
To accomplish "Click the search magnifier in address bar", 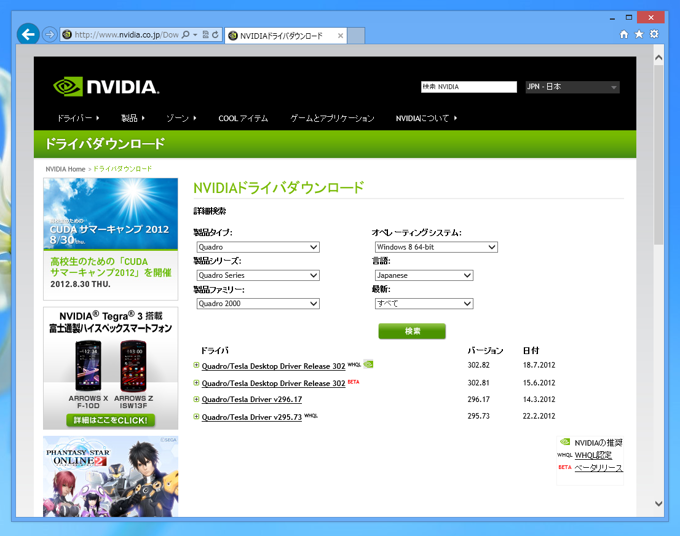I will click(x=186, y=35).
